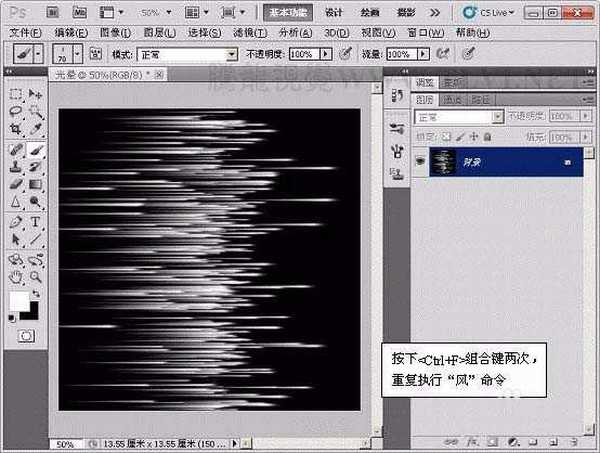Select the Move tool
Screen dimensions: 600x453
coord(35,93)
